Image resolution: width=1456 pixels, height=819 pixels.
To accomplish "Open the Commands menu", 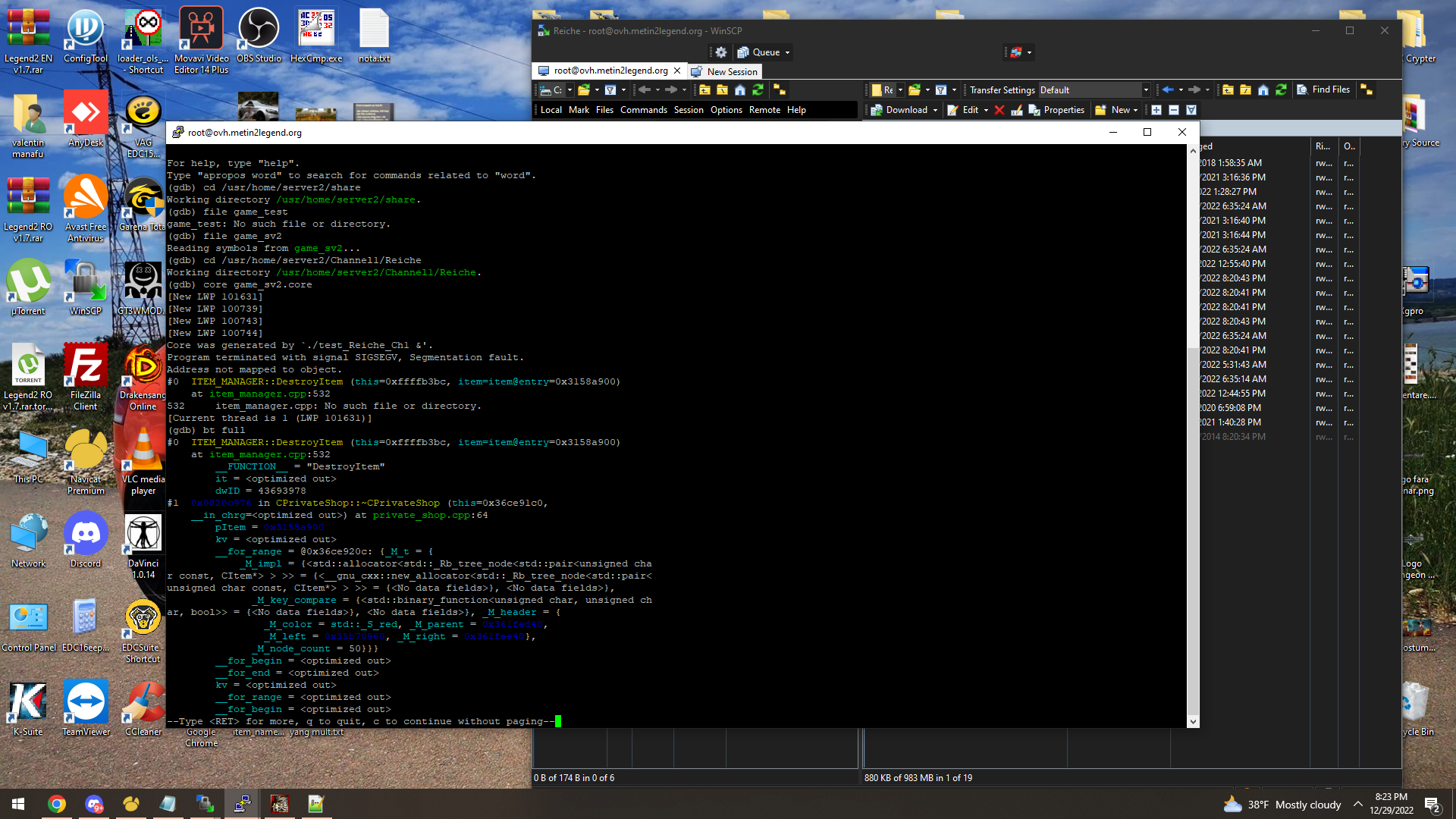I will pos(643,110).
